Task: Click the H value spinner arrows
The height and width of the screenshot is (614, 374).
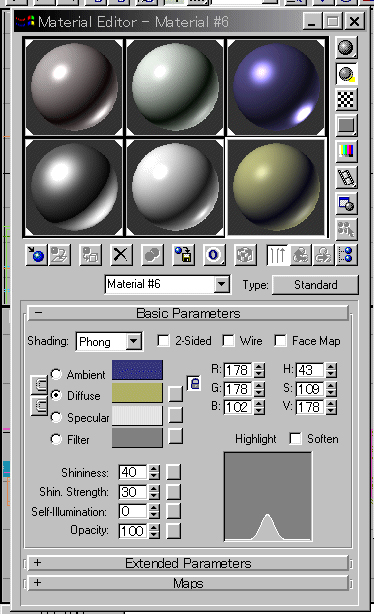Action: click(x=331, y=370)
